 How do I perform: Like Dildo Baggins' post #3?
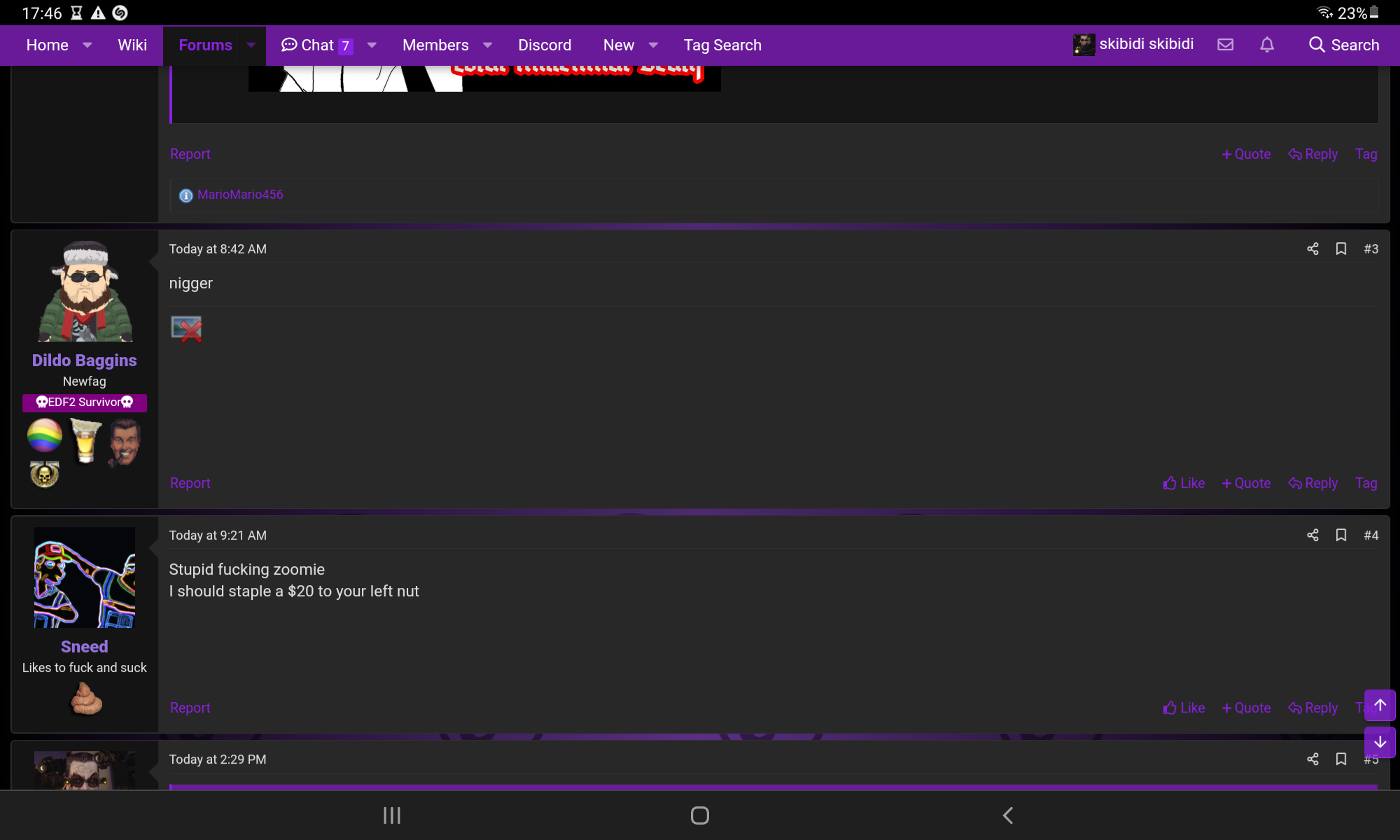(1184, 484)
